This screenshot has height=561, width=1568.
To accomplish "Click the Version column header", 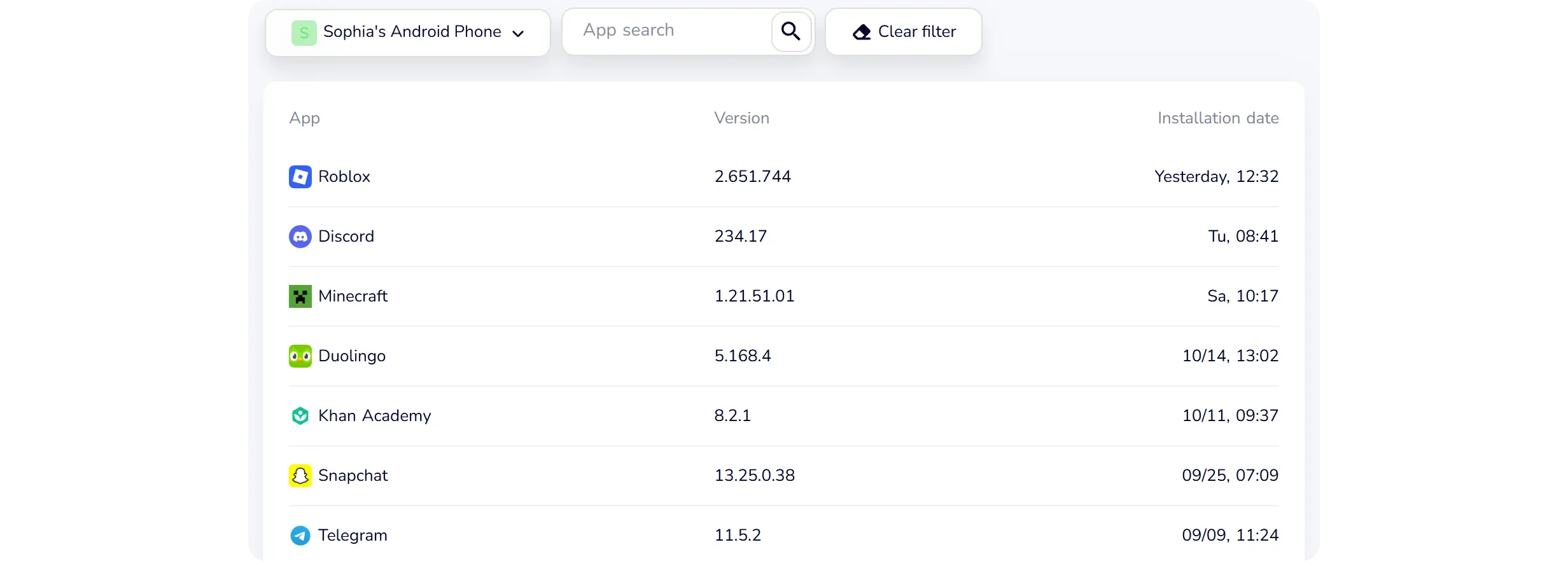I will click(x=742, y=118).
